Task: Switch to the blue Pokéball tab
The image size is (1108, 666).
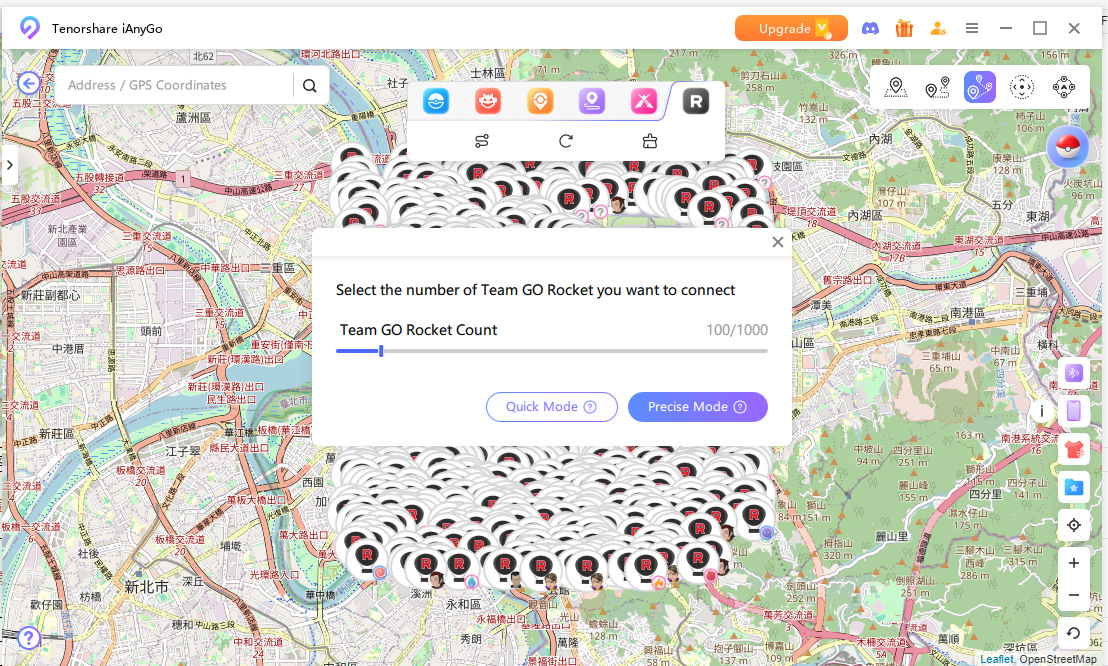Action: coord(435,101)
